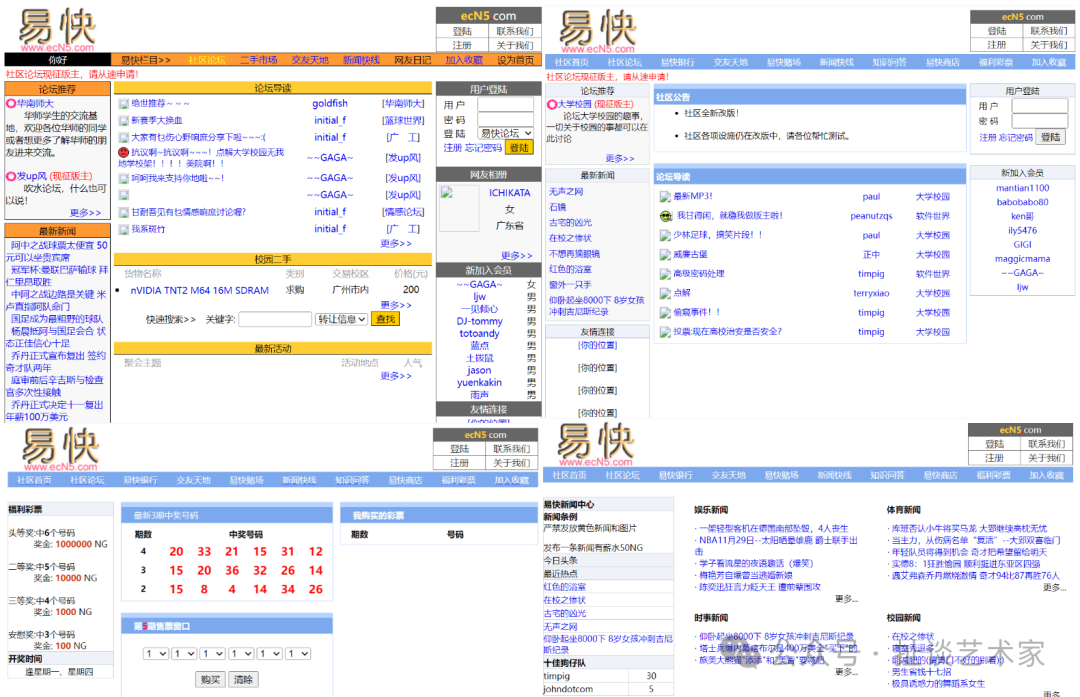The image size is (1080, 697).
Task: Open the maggicmama new member link
Action: (x=1022, y=259)
